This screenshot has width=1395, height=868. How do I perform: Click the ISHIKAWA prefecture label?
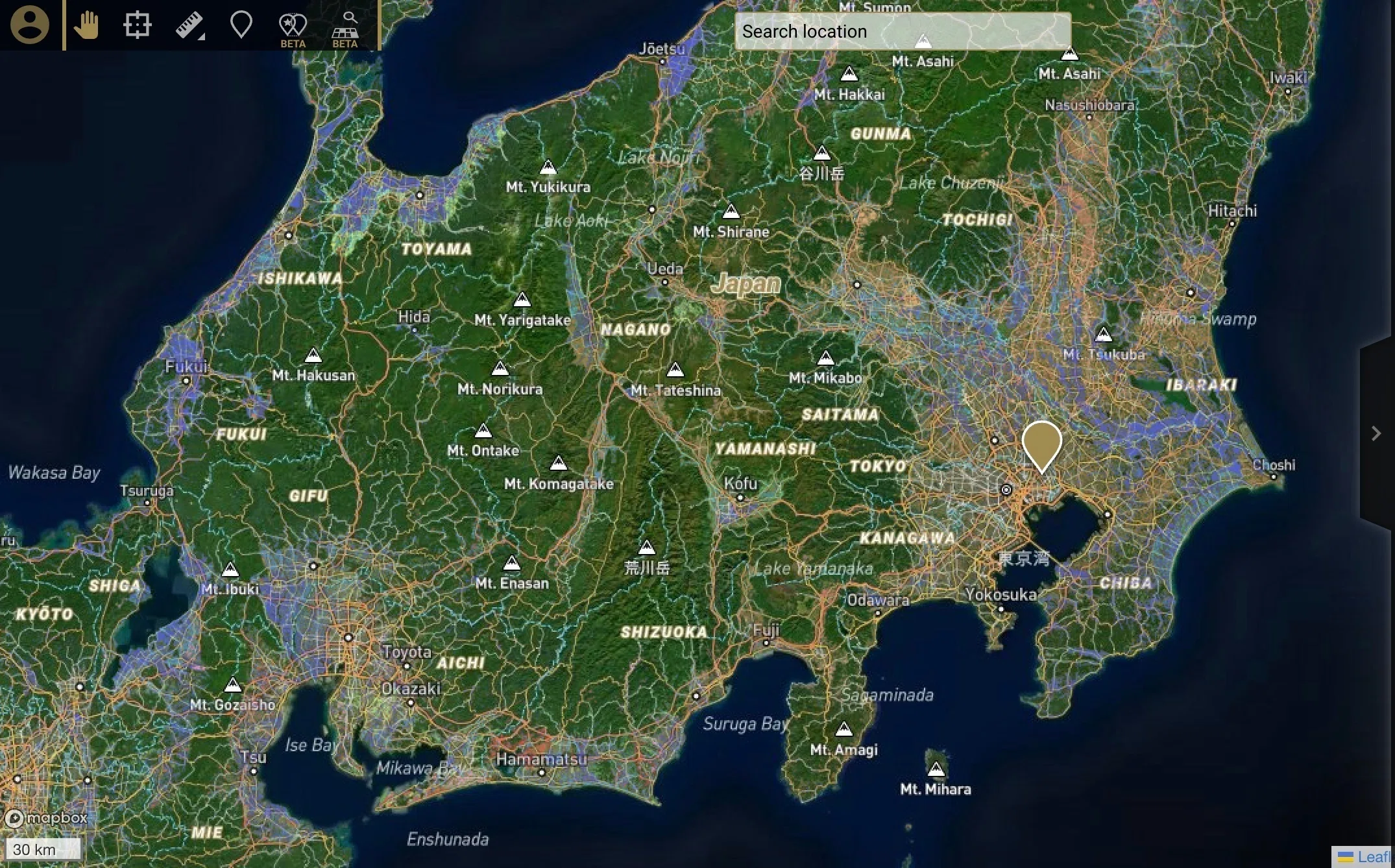pyautogui.click(x=300, y=279)
